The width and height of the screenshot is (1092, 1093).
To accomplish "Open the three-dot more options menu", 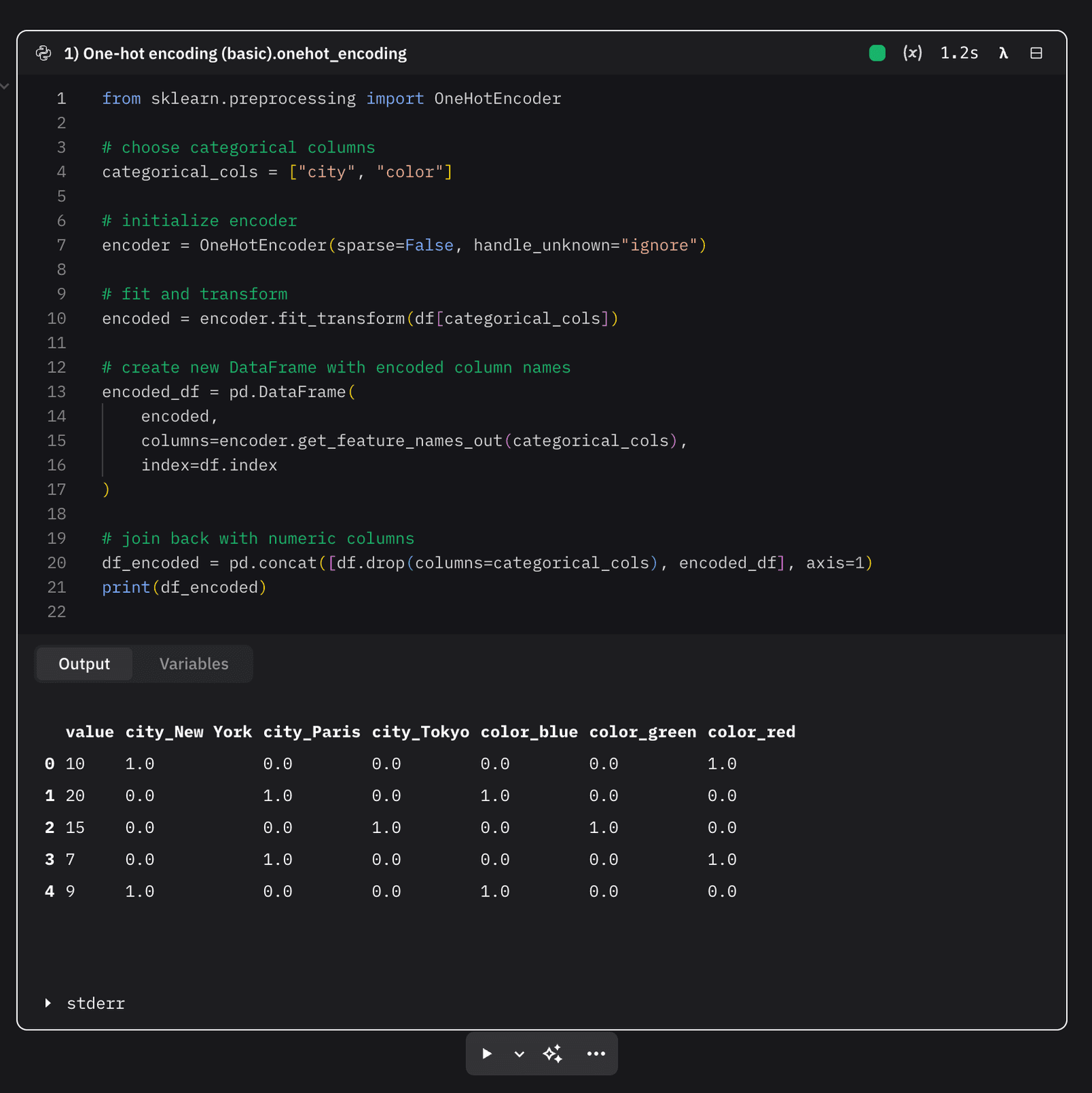I will tap(596, 1053).
